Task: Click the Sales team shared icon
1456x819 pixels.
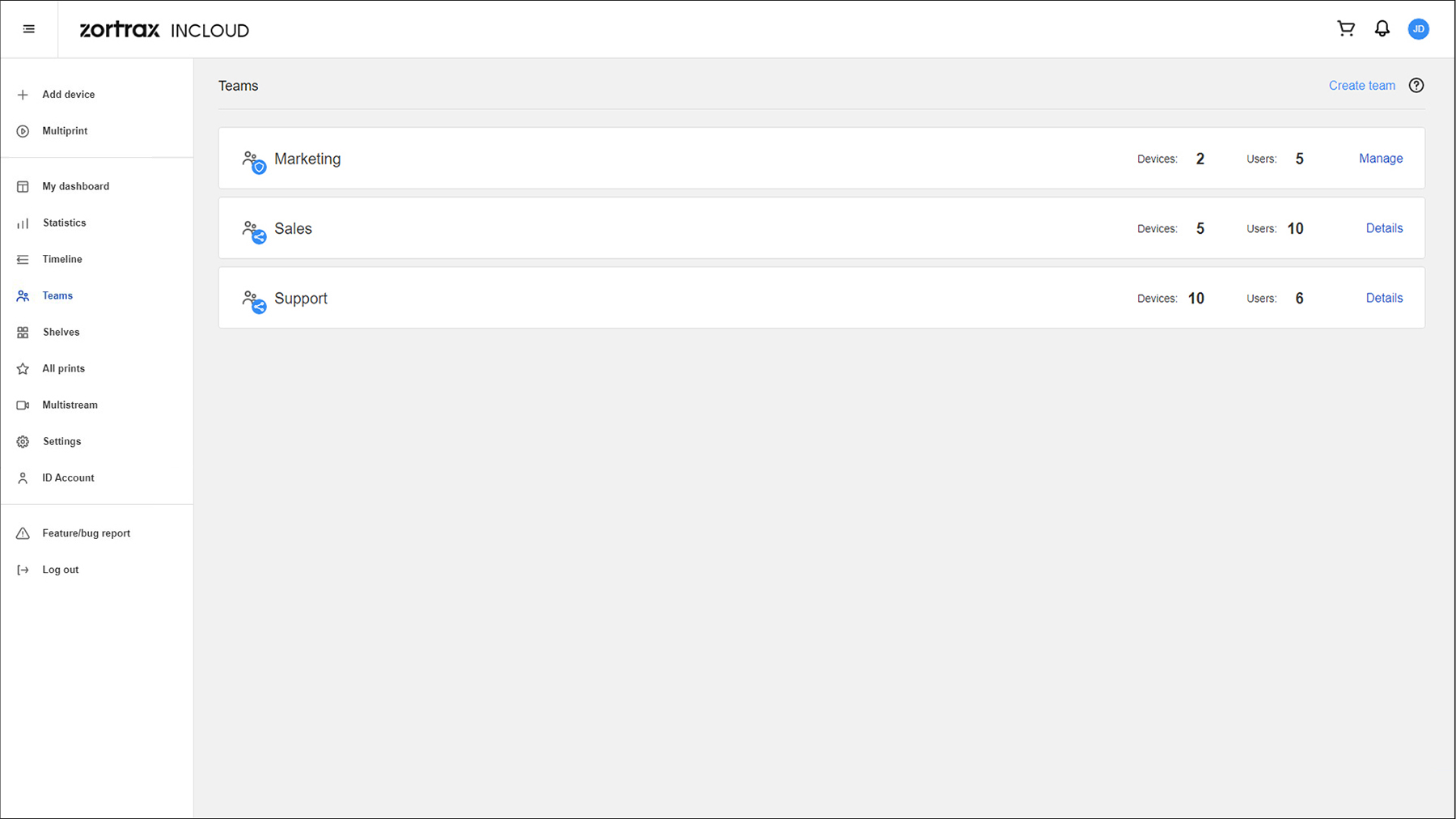Action: click(x=254, y=231)
